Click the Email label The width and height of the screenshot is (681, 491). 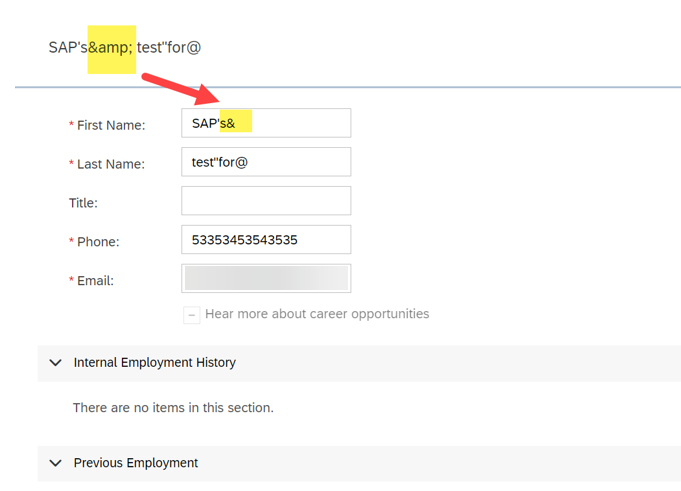coord(95,281)
